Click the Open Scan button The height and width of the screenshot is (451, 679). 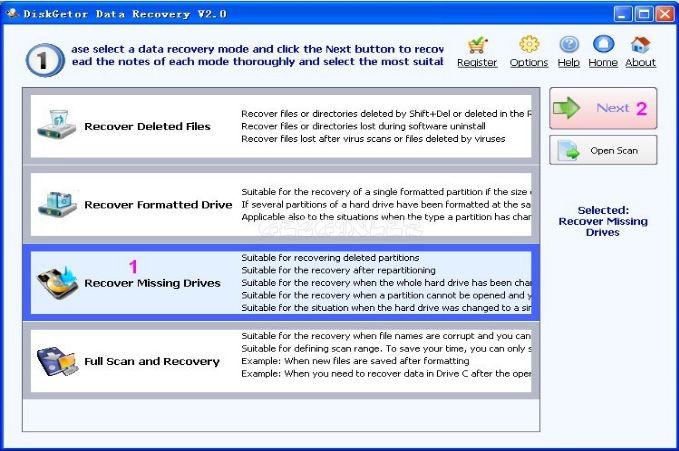pyautogui.click(x=603, y=150)
